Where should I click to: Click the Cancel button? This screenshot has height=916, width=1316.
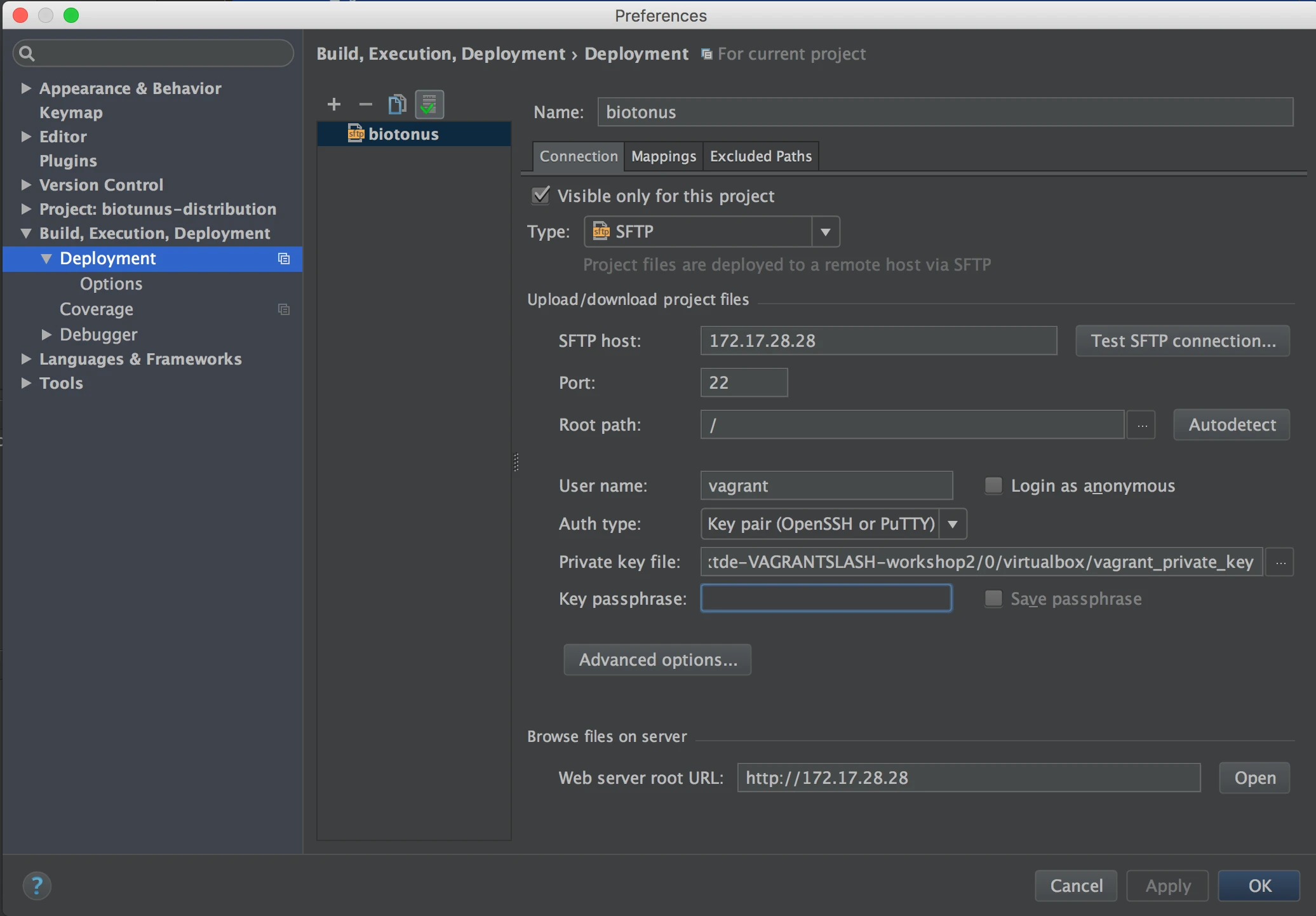point(1076,886)
